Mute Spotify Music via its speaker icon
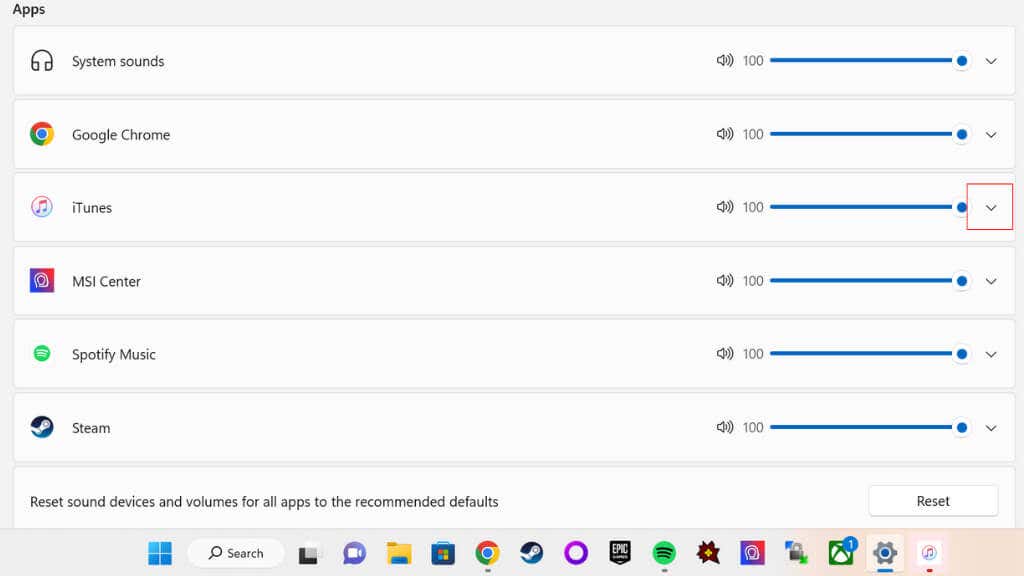Viewport: 1024px width, 576px height. (724, 354)
